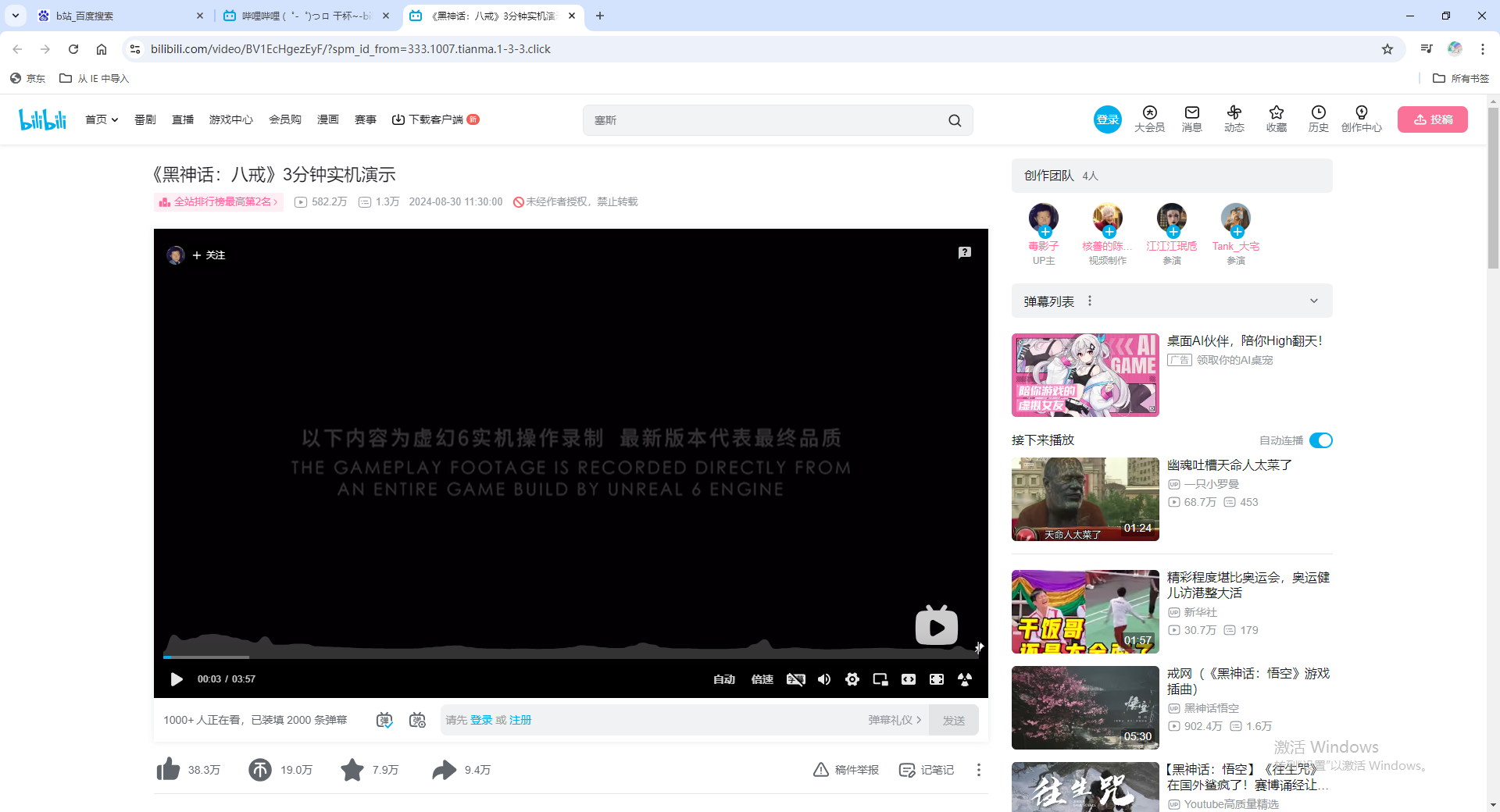
Task: Go to 直播 section
Action: tap(183, 119)
